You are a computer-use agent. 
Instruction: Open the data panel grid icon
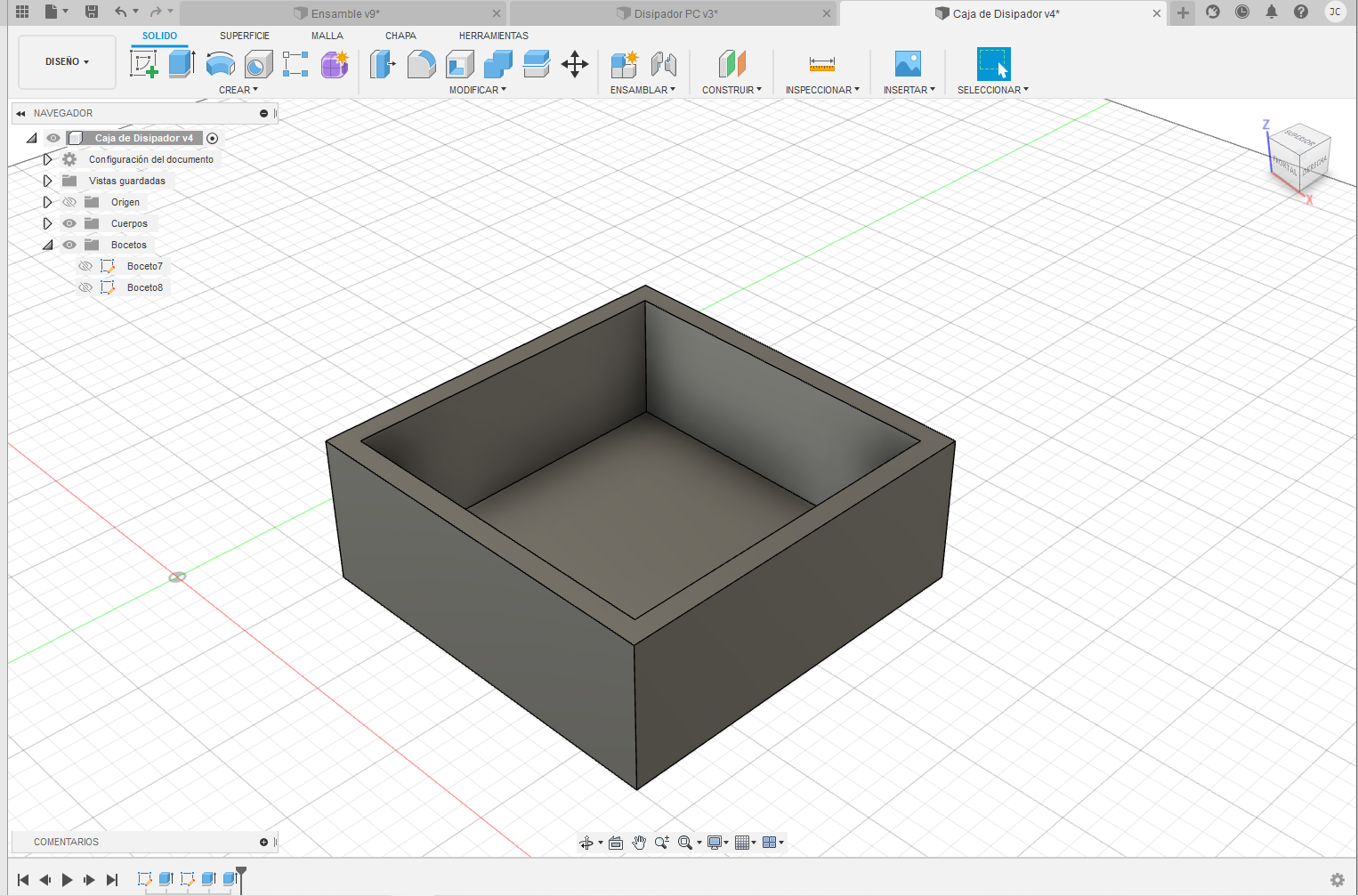(23, 12)
